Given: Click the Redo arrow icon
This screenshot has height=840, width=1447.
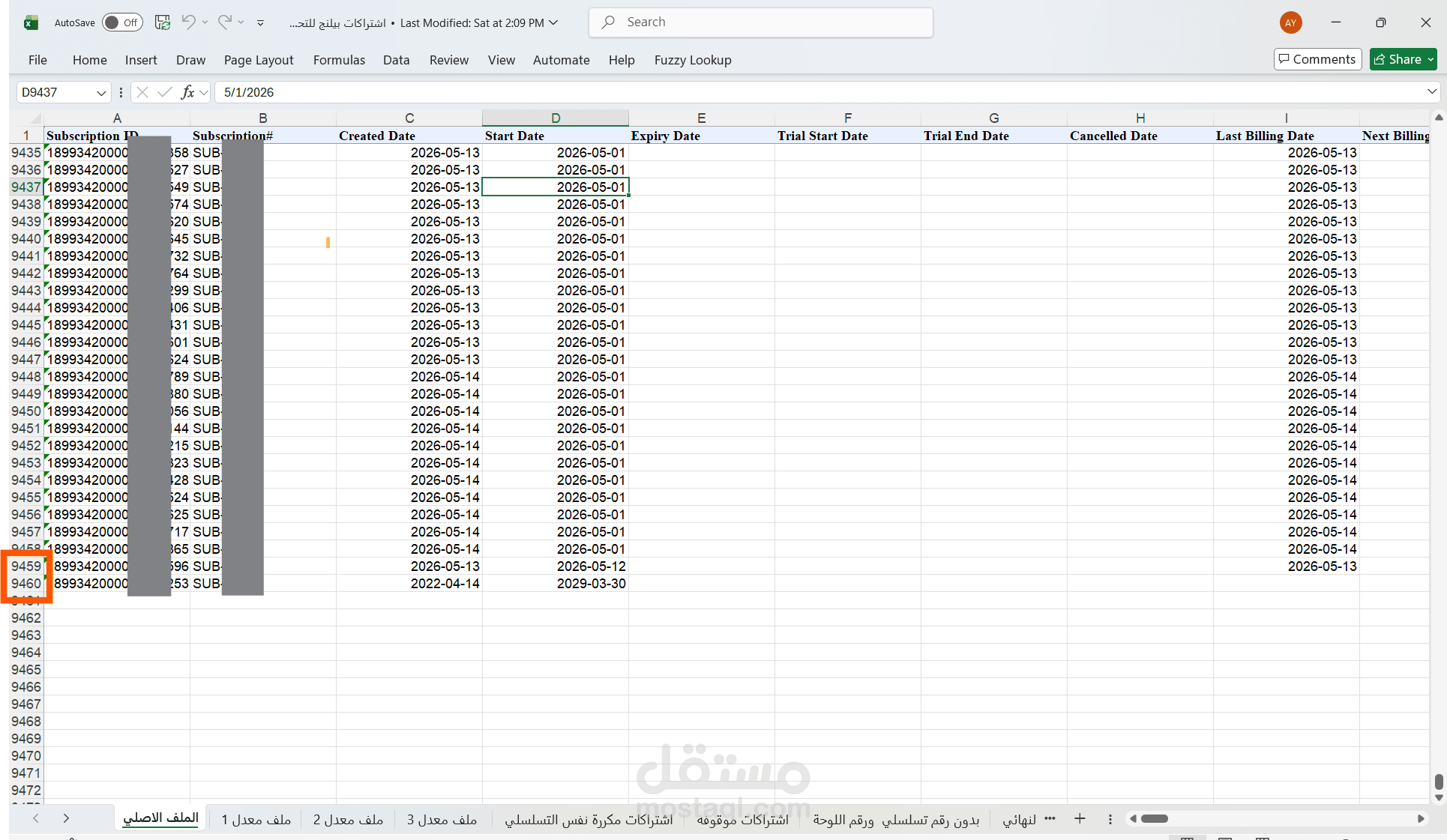Looking at the screenshot, I should (224, 22).
